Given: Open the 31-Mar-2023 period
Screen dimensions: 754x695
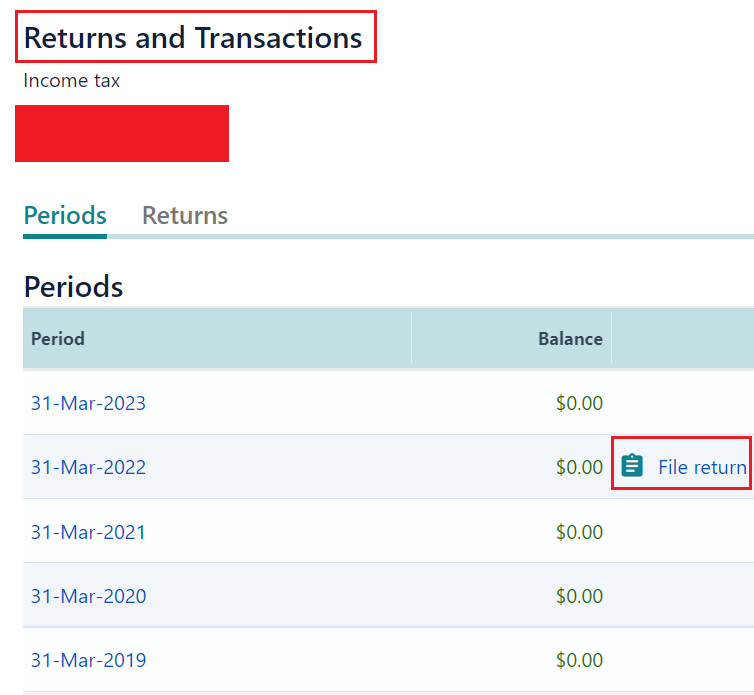Looking at the screenshot, I should click(x=88, y=403).
